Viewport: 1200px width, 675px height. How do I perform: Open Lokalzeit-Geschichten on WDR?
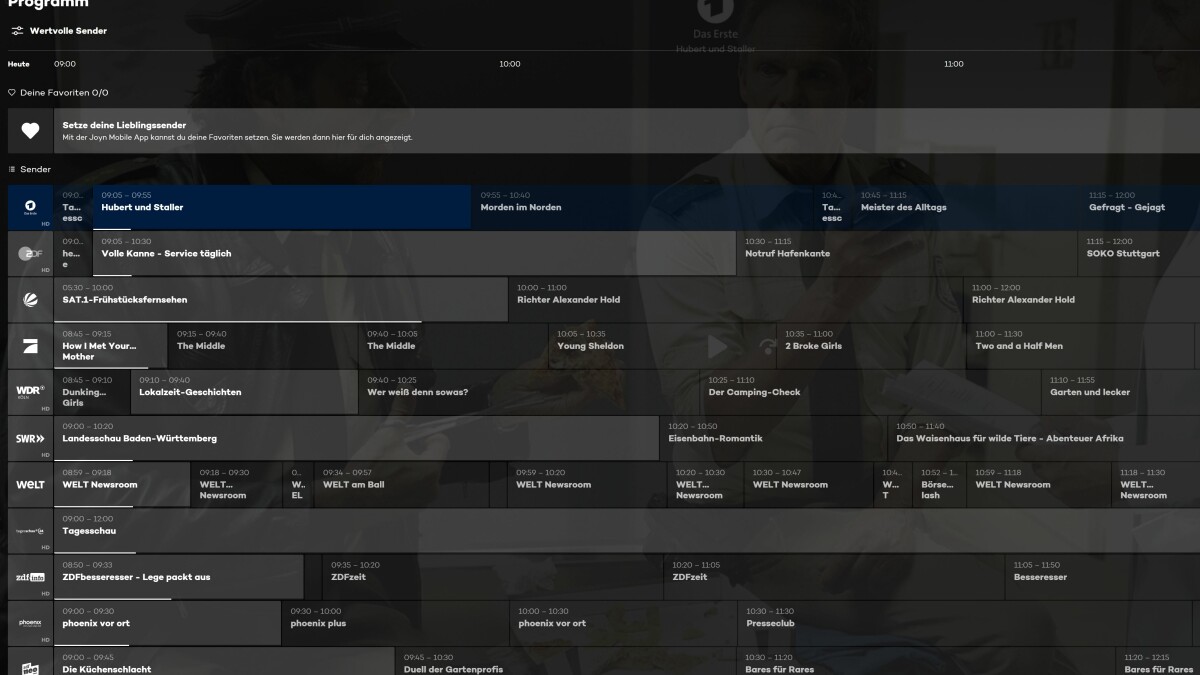point(244,392)
